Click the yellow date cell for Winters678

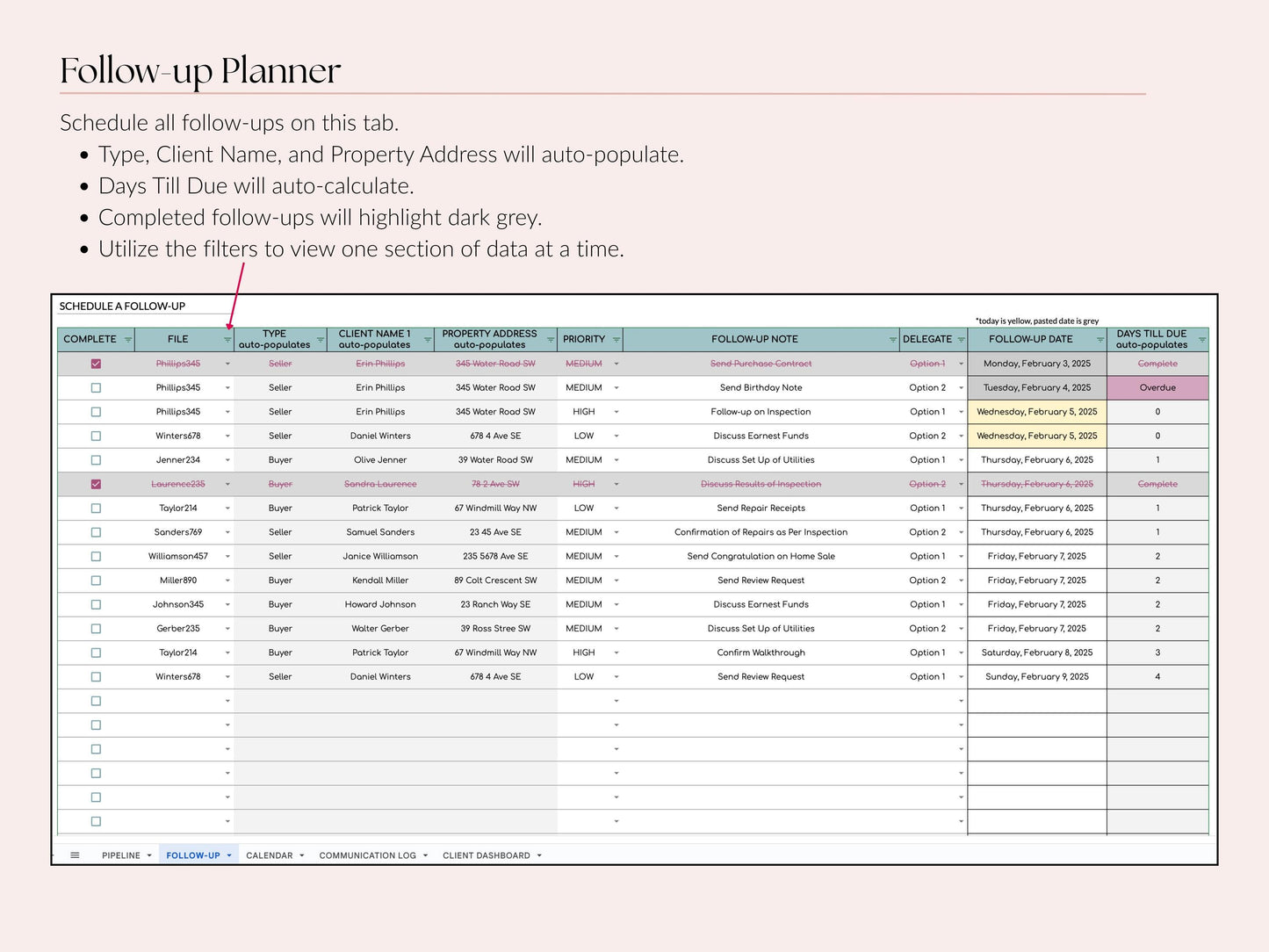[1037, 436]
